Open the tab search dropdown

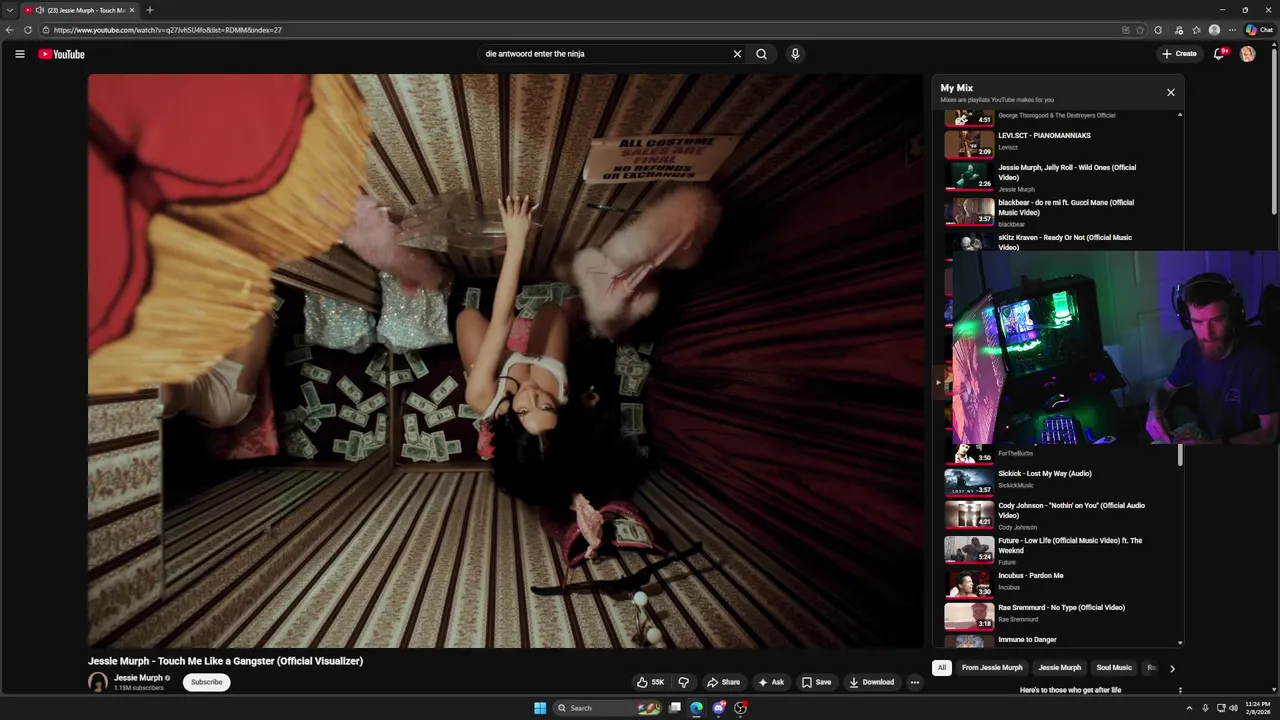click(10, 10)
